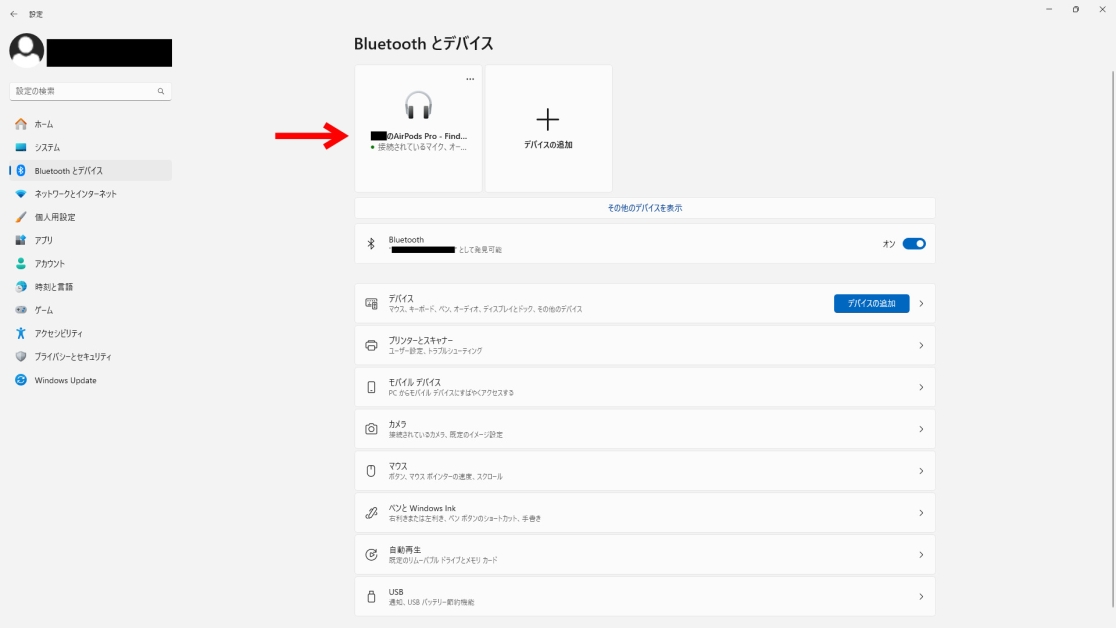Click the back arrow in settings title bar
Image resolution: width=1116 pixels, height=628 pixels.
click(13, 14)
